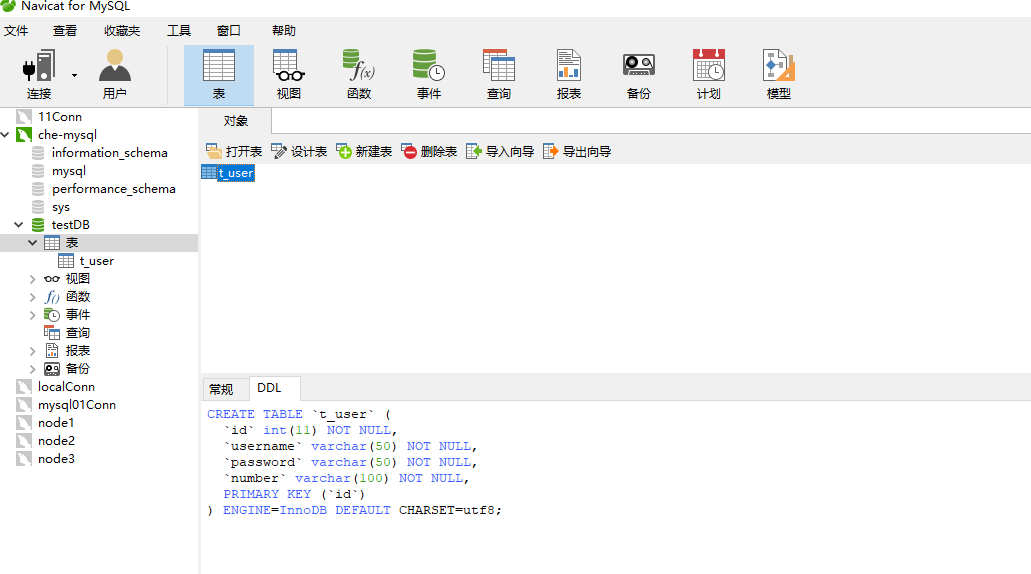Open the 文件 menu

(x=16, y=31)
